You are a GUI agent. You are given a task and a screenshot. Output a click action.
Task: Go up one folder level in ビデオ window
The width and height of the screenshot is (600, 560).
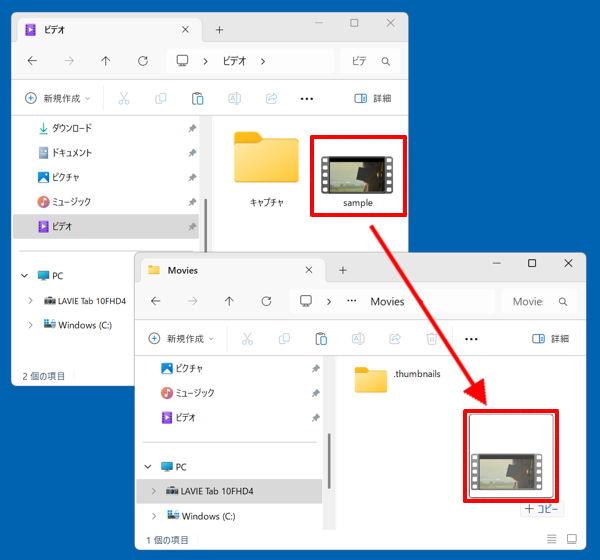coord(106,61)
